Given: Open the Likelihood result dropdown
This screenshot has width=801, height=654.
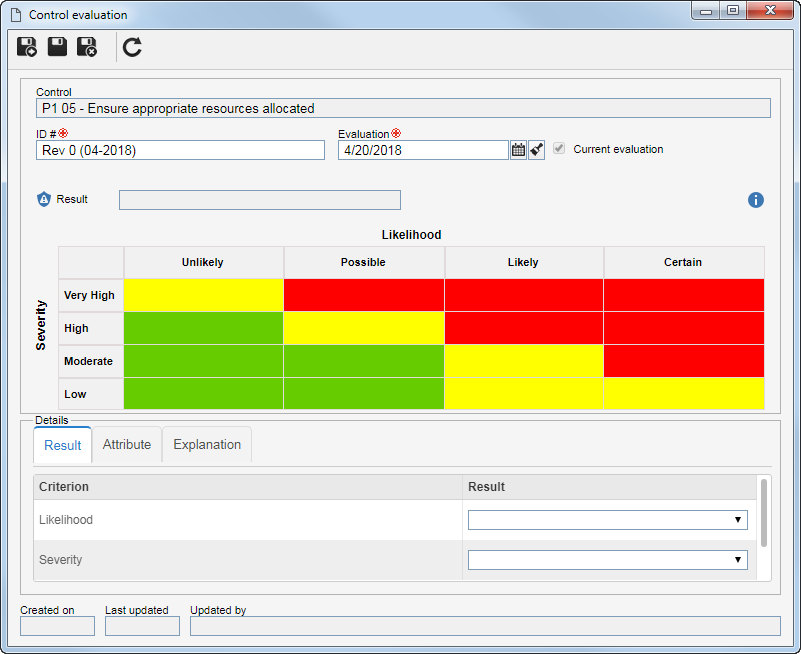Looking at the screenshot, I should tap(607, 520).
